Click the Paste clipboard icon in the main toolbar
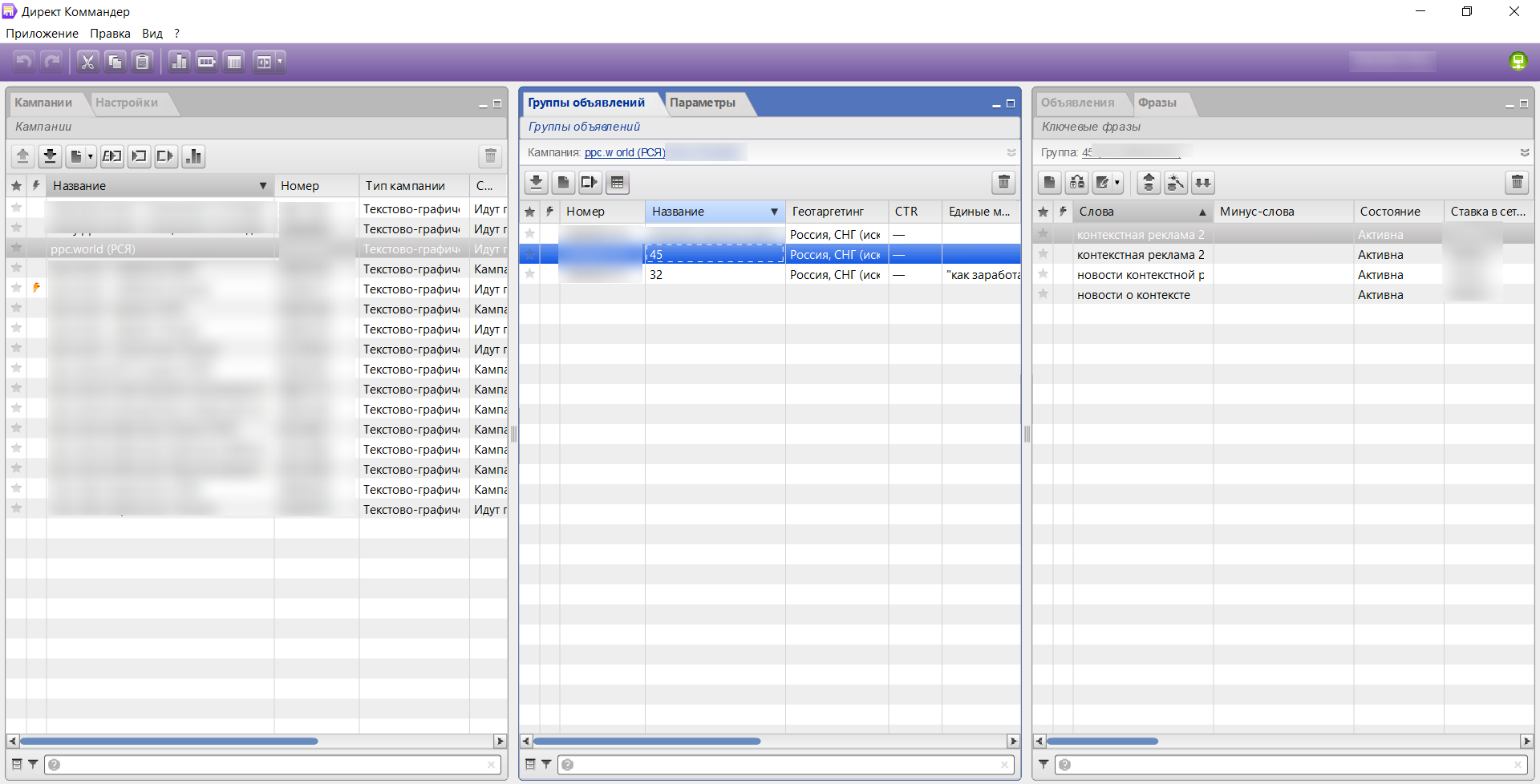The width and height of the screenshot is (1540, 784). point(142,62)
